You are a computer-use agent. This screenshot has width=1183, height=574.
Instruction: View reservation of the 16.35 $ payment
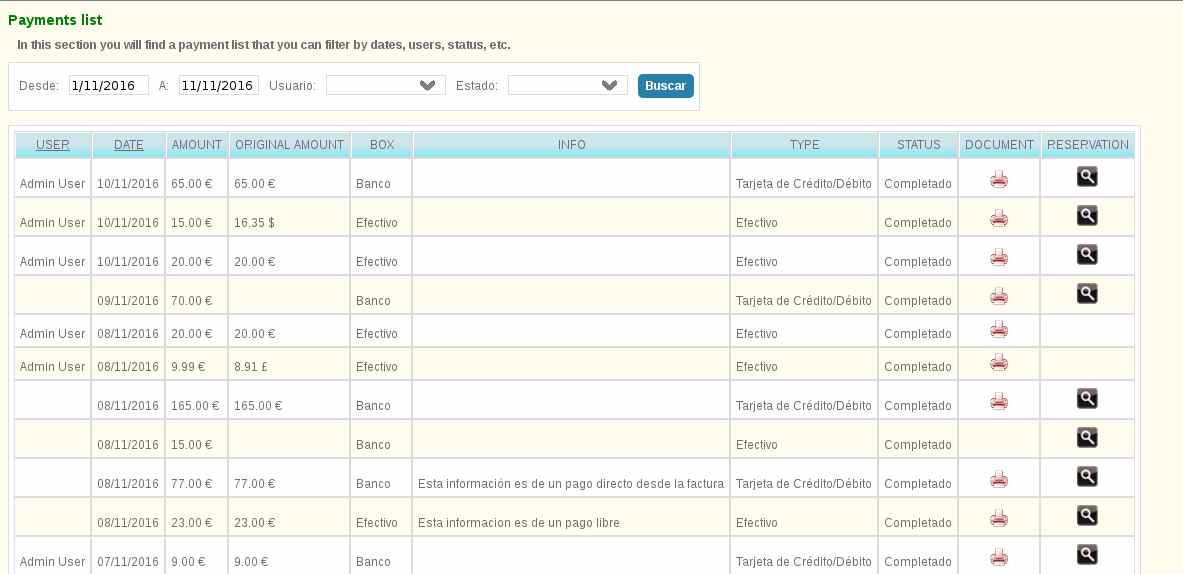(1087, 216)
